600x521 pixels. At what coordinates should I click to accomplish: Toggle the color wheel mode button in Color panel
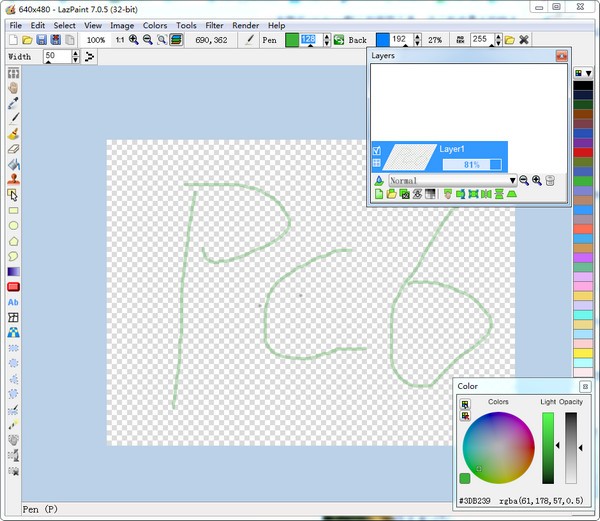click(x=465, y=403)
